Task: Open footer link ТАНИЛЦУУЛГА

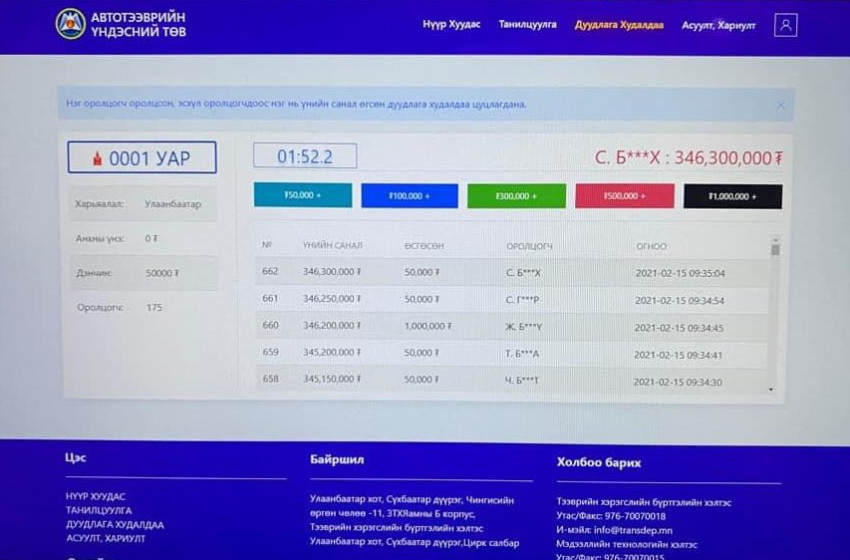Action: tap(99, 510)
